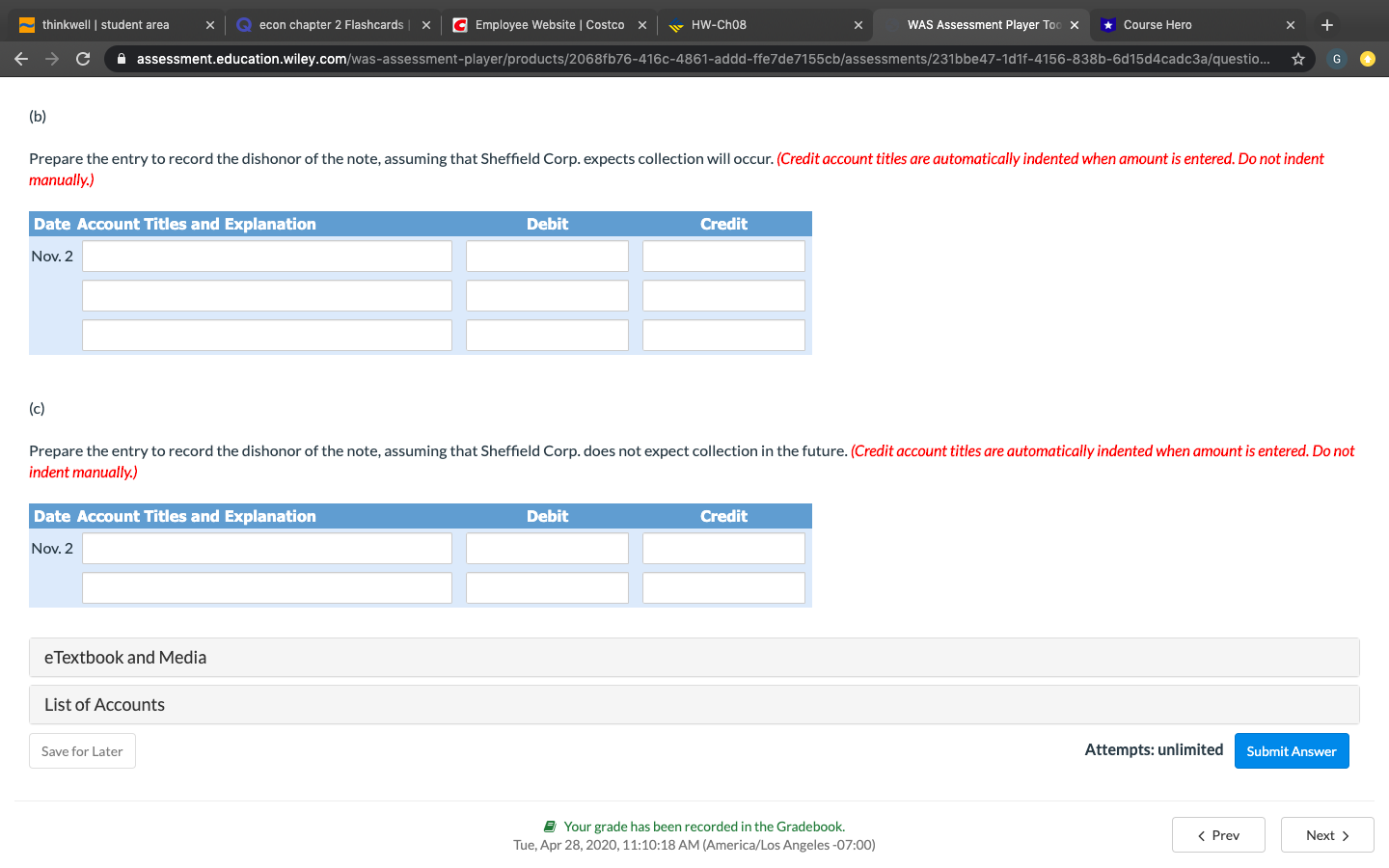Viewport: 1389px width, 868px height.
Task: Bookmark this page with star icon
Action: coord(1298,59)
